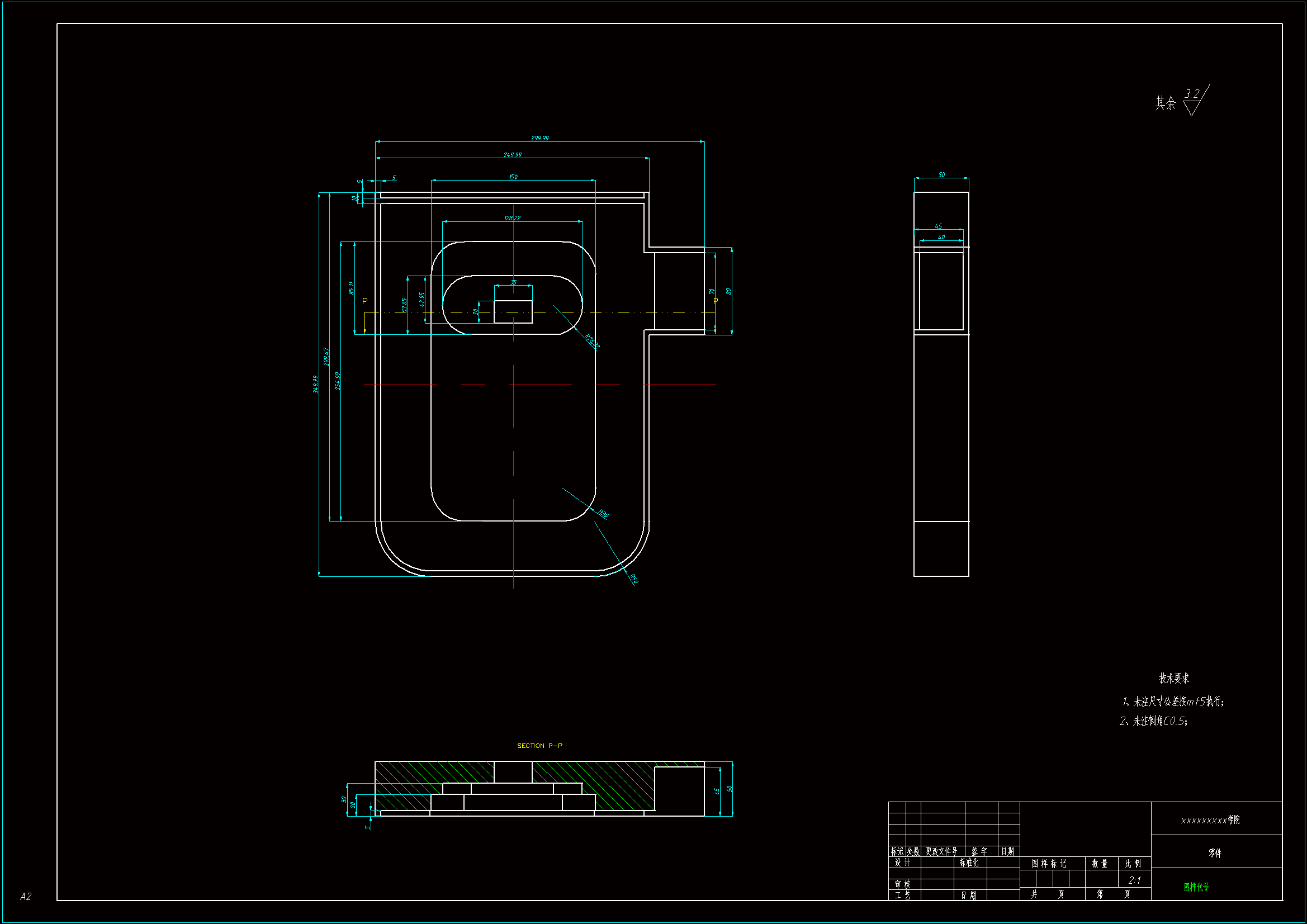Screen dimensions: 1307x924
Task: Select the 2:1 scale value cell
Action: tap(1134, 880)
